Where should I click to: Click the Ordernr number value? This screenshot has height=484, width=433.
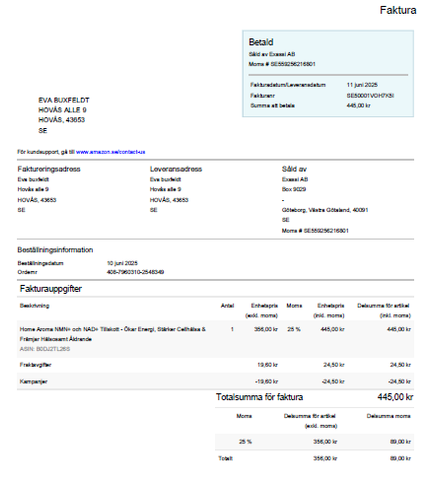pos(135,272)
